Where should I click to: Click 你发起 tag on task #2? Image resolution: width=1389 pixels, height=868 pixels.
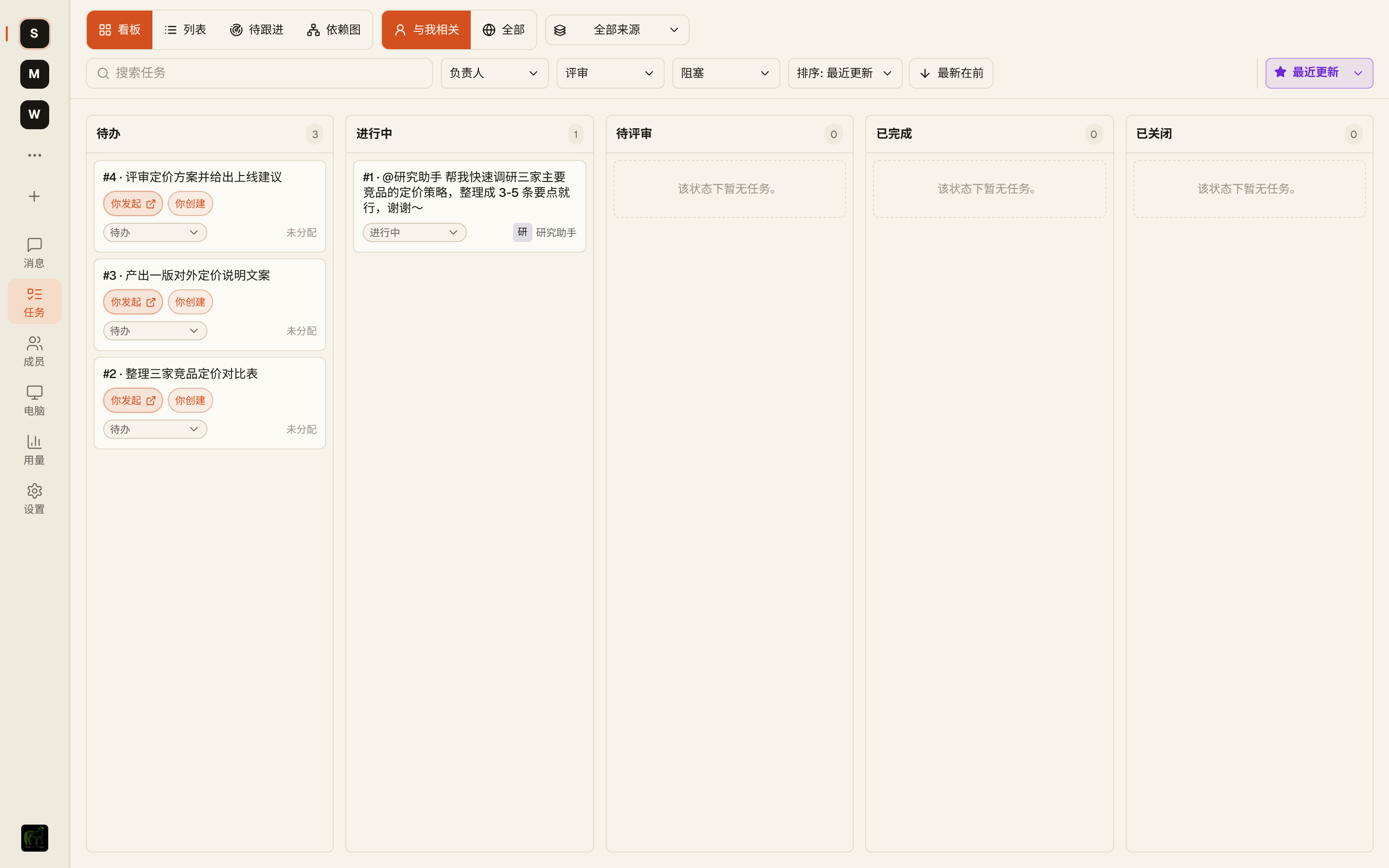coord(133,400)
